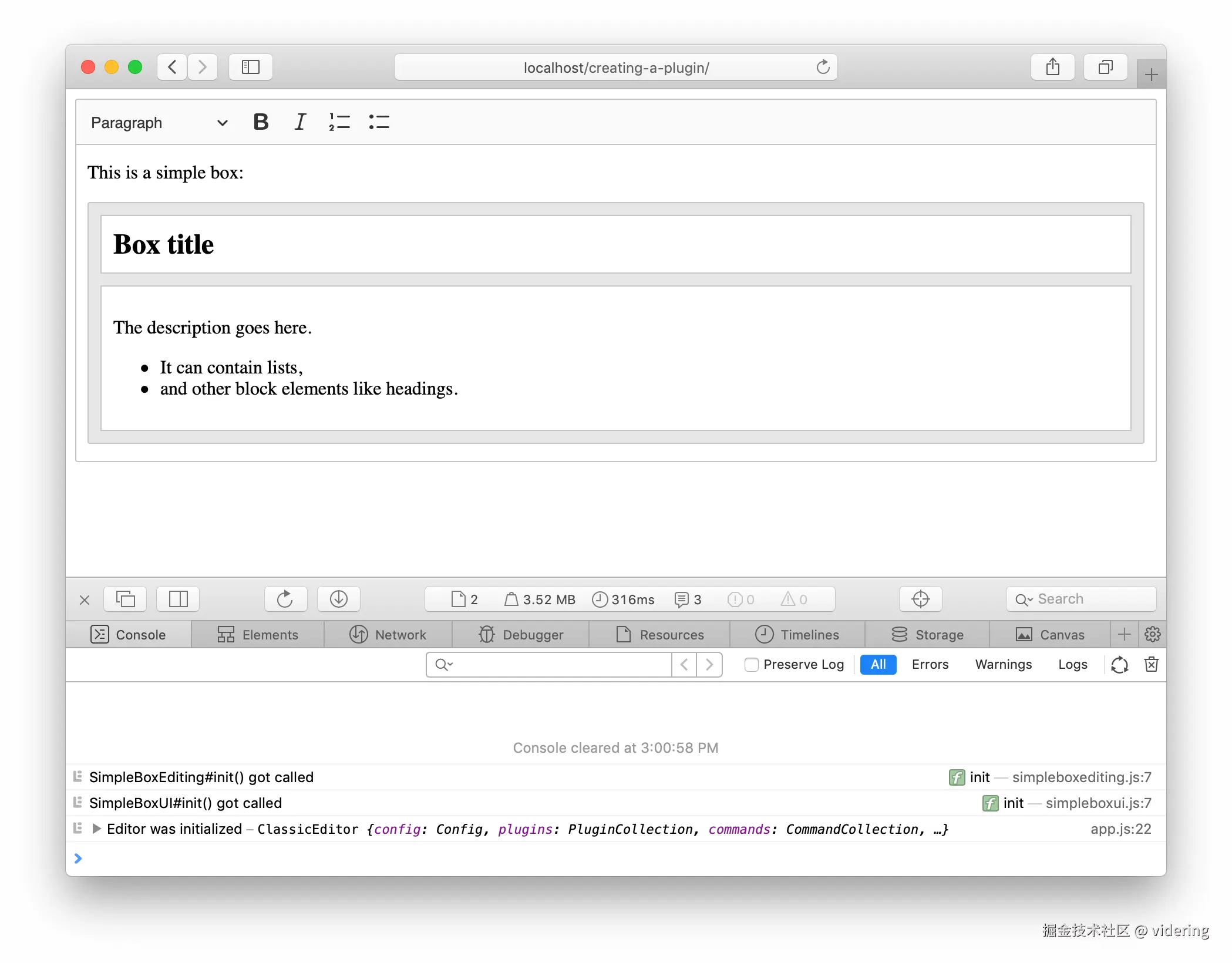The height and width of the screenshot is (963, 1232).
Task: Enable the Preserve Log checkbox
Action: (751, 664)
